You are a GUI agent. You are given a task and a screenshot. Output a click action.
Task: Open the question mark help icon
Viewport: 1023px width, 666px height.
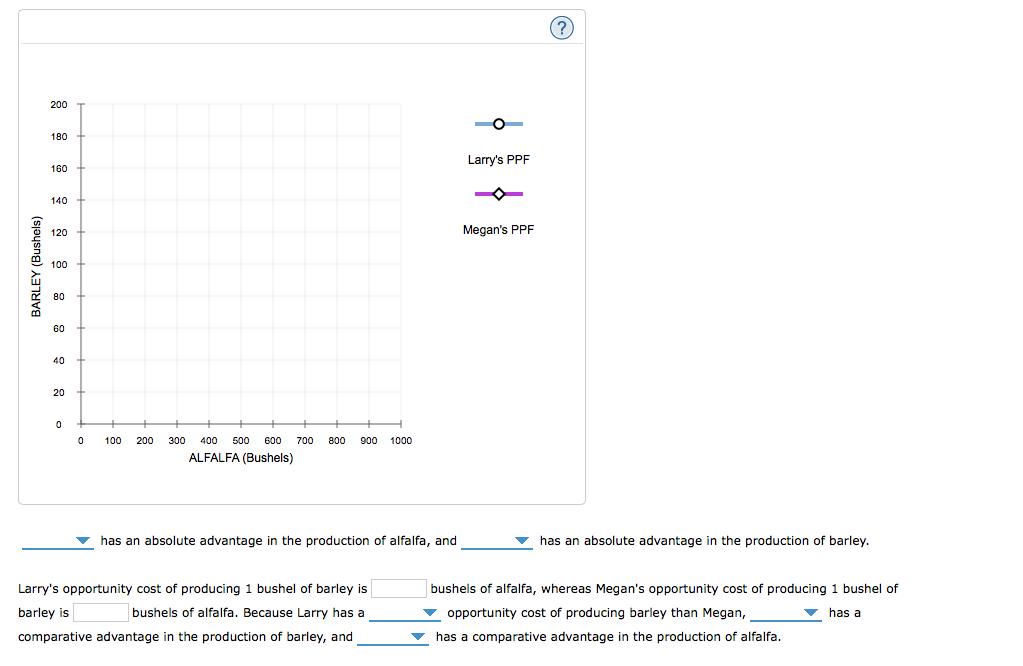point(561,28)
